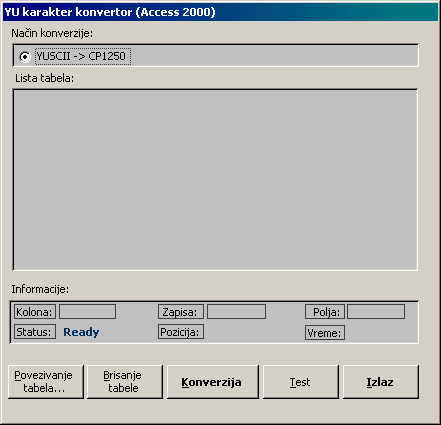The height and width of the screenshot is (425, 441).
Task: Click the Brisanje tabele button
Action: click(x=125, y=382)
